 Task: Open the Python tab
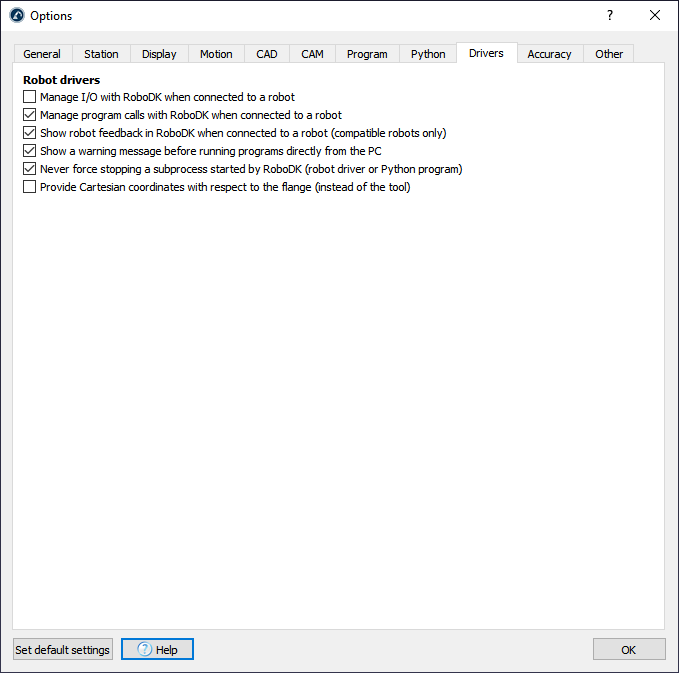coord(428,54)
